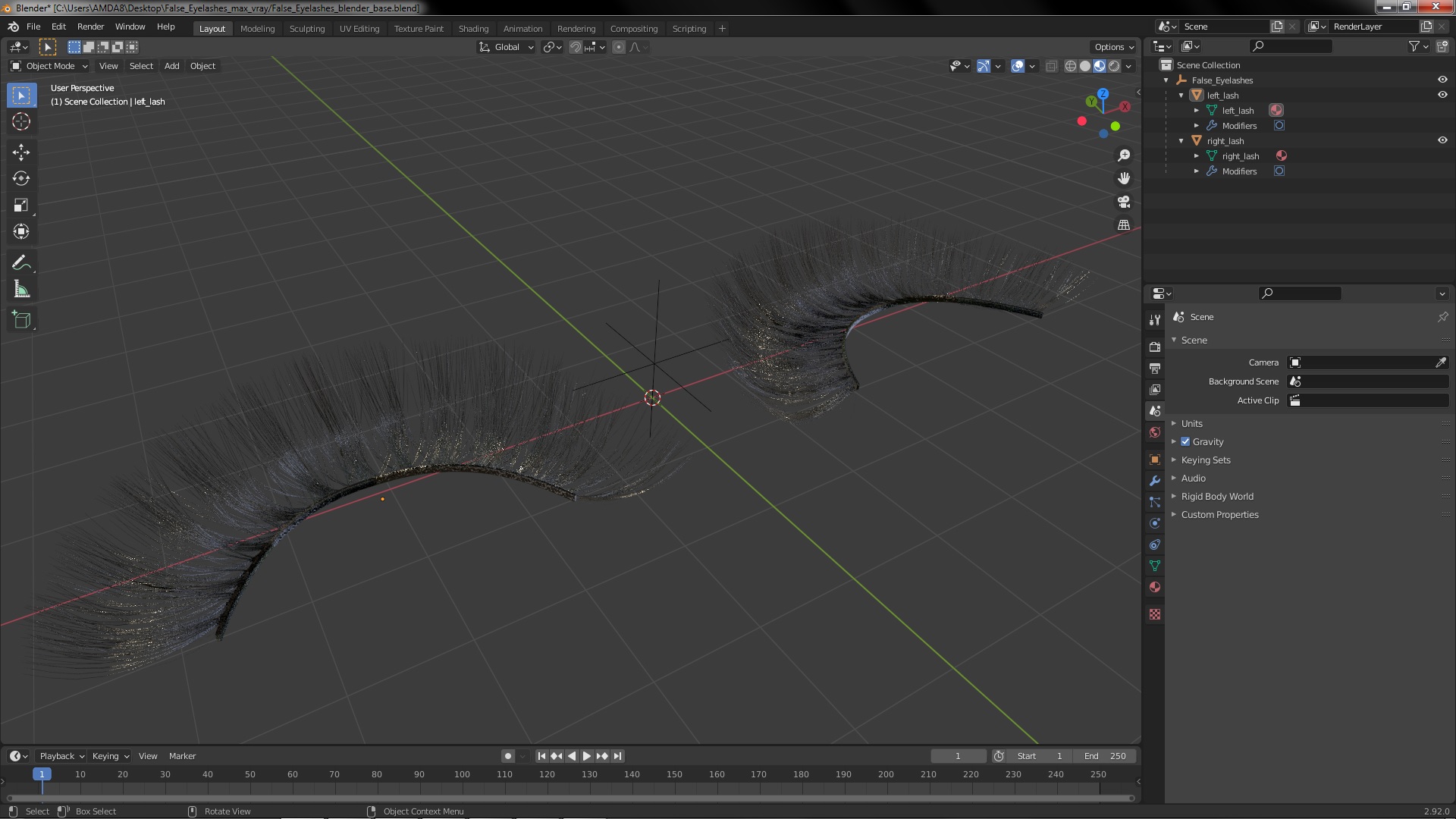Switch to Solid viewport shading
Screen dimensions: 1456x819
[1085, 66]
